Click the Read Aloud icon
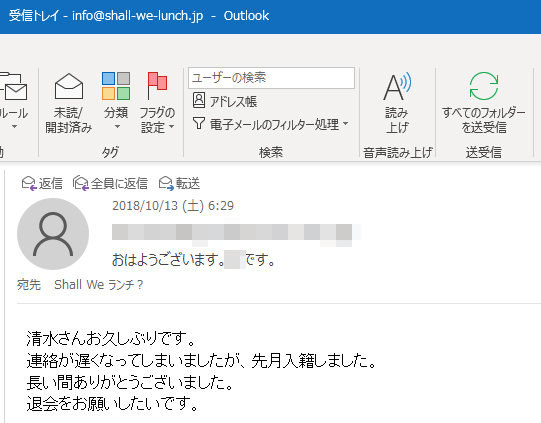The image size is (541, 423). 397,86
